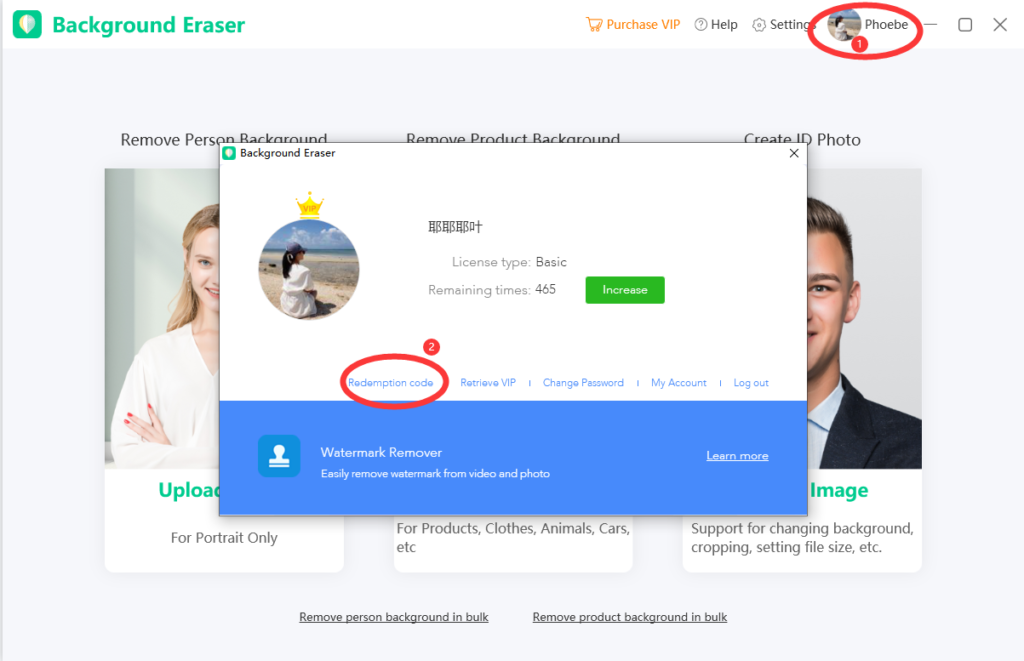1024x661 pixels.
Task: Open Remove person background in bulk
Action: 394,617
